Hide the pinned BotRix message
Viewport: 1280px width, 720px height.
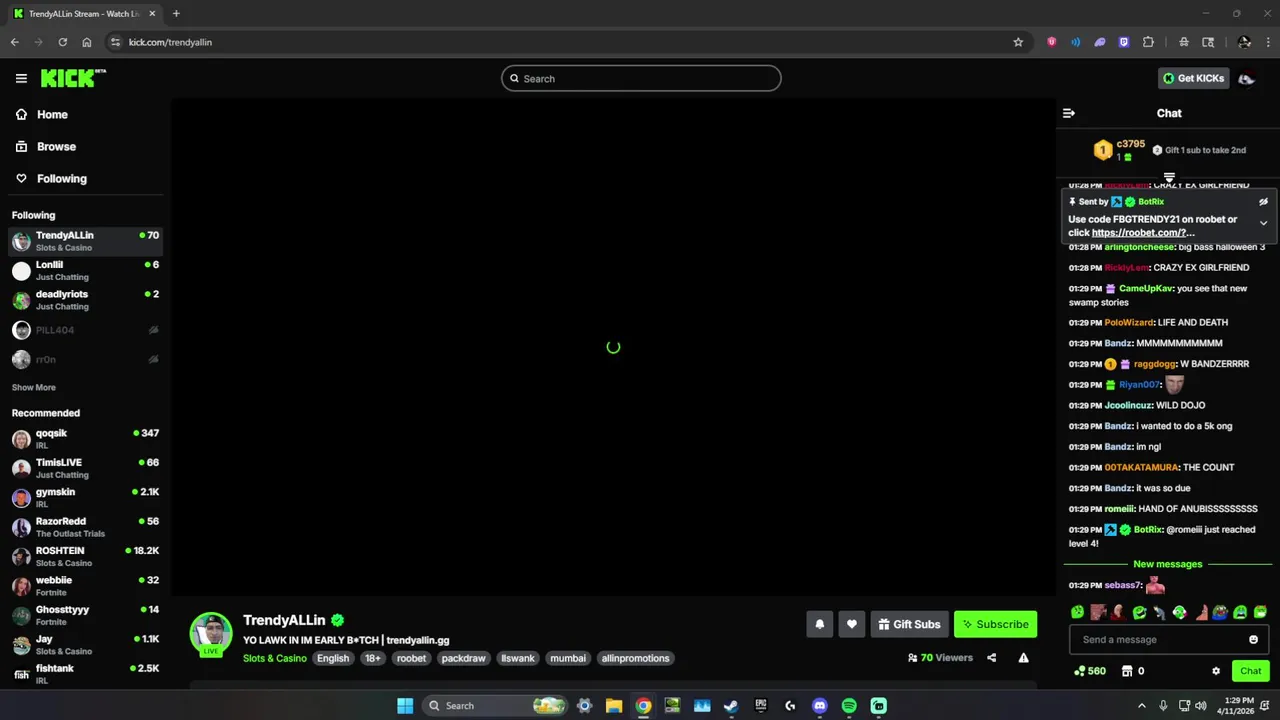click(1263, 202)
